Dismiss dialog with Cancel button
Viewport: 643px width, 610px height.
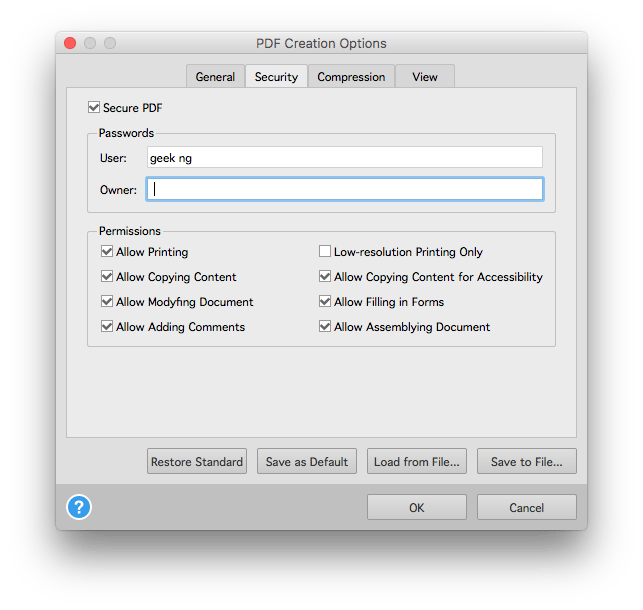click(527, 508)
